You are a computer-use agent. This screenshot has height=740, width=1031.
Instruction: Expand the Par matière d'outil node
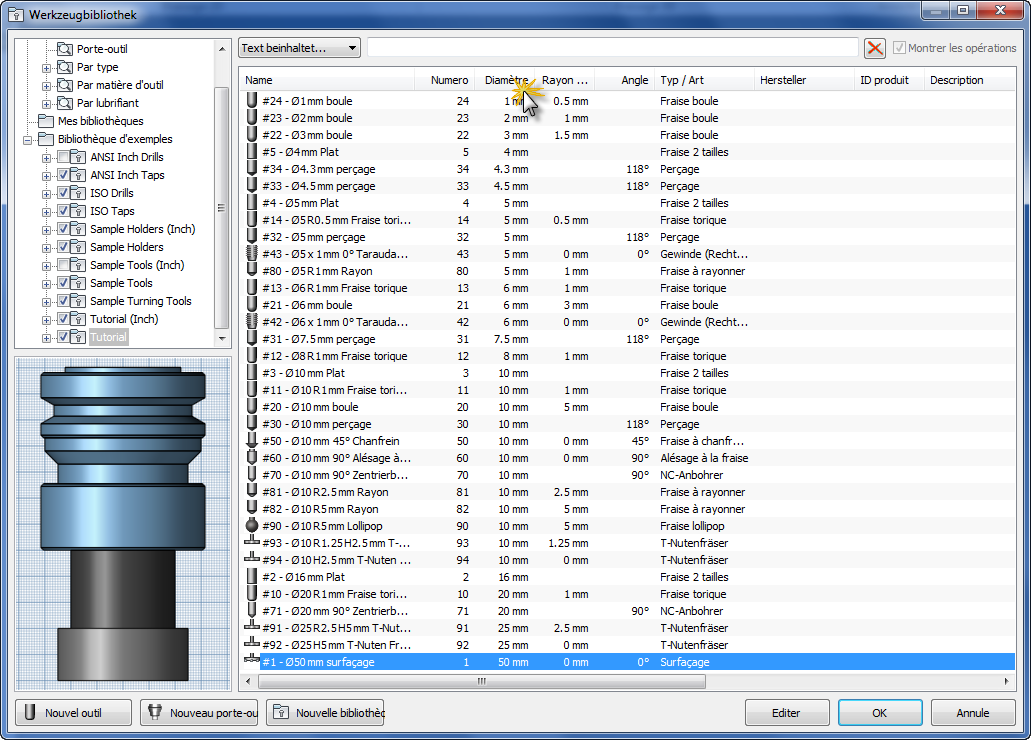46,86
